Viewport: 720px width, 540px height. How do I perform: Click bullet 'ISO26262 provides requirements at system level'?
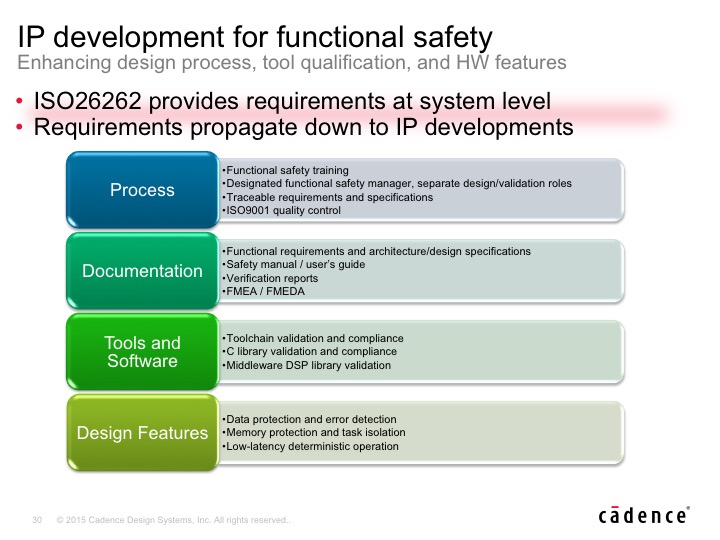click(x=292, y=101)
